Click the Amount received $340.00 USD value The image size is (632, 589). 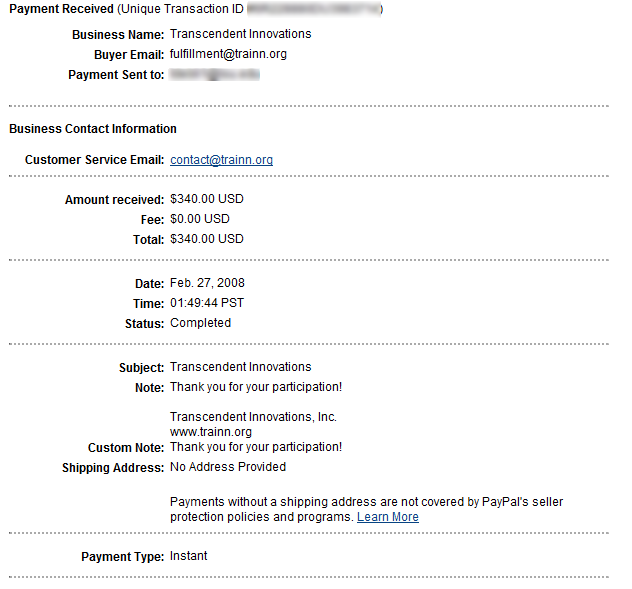click(207, 199)
